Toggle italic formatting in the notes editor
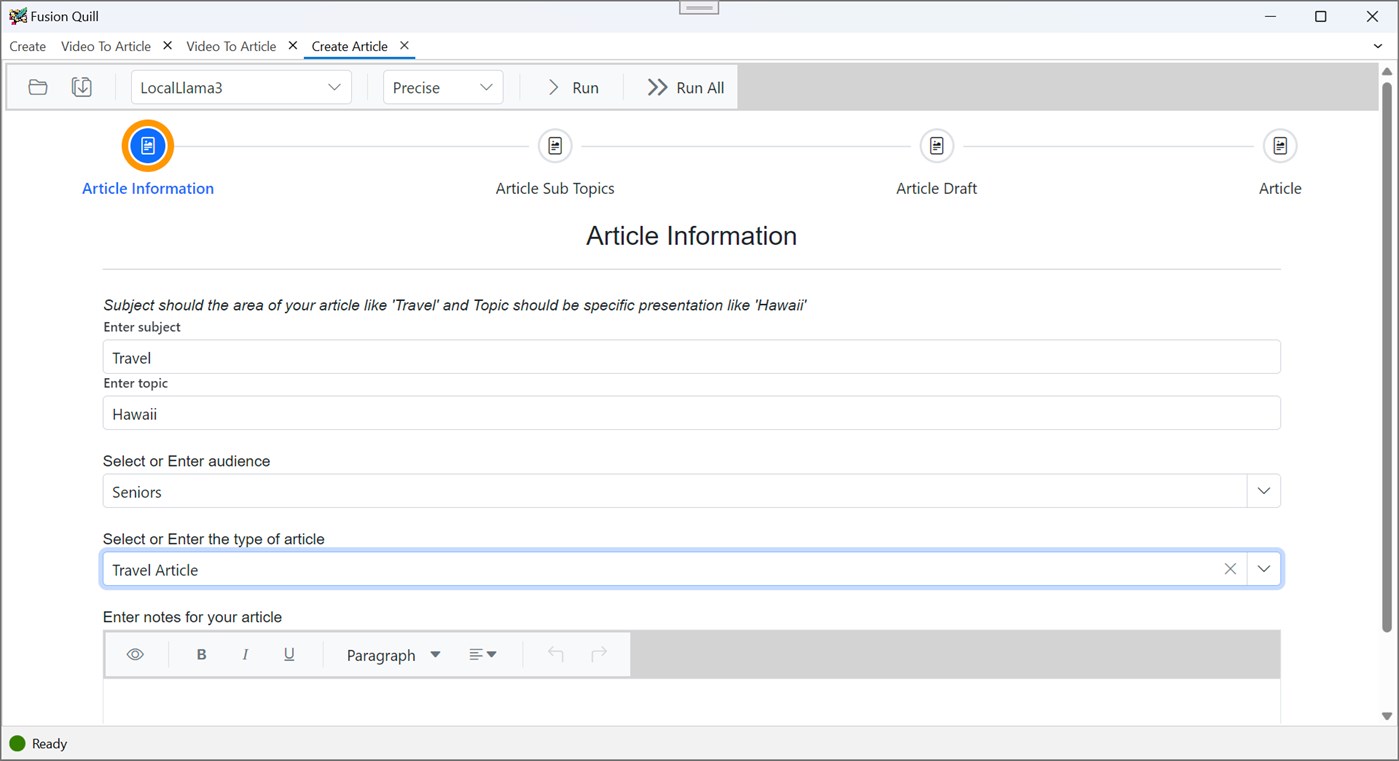Screen dimensions: 1399x761 point(245,654)
